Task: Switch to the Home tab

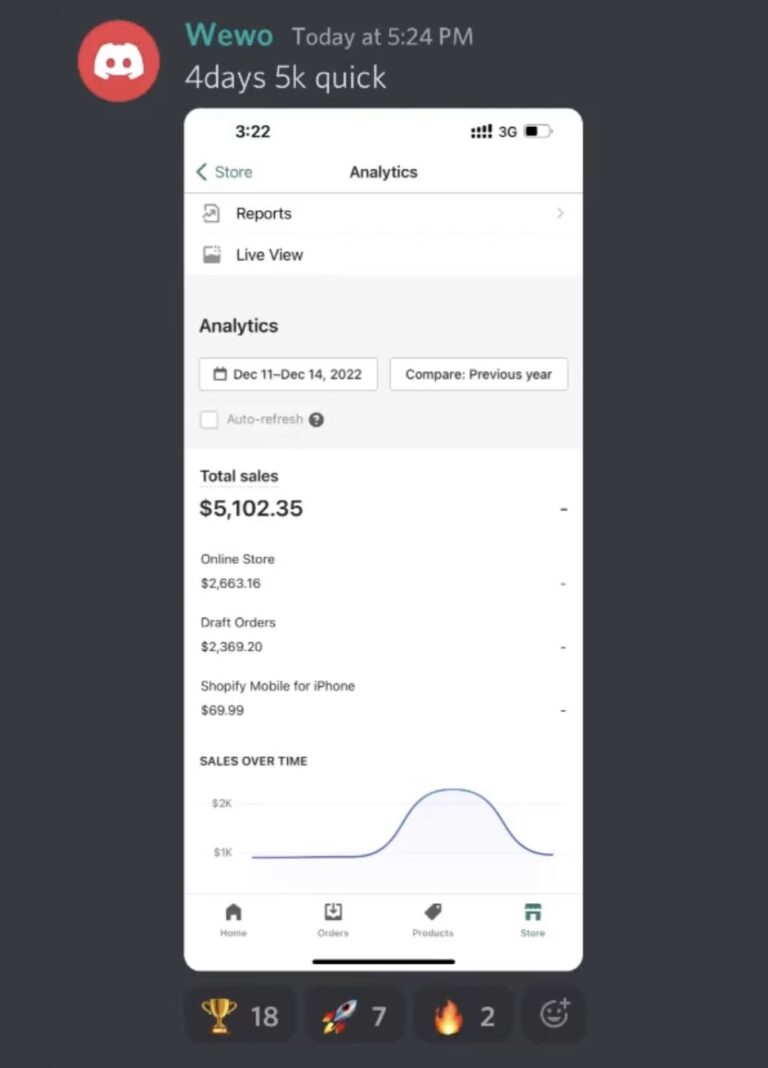Action: (234, 920)
